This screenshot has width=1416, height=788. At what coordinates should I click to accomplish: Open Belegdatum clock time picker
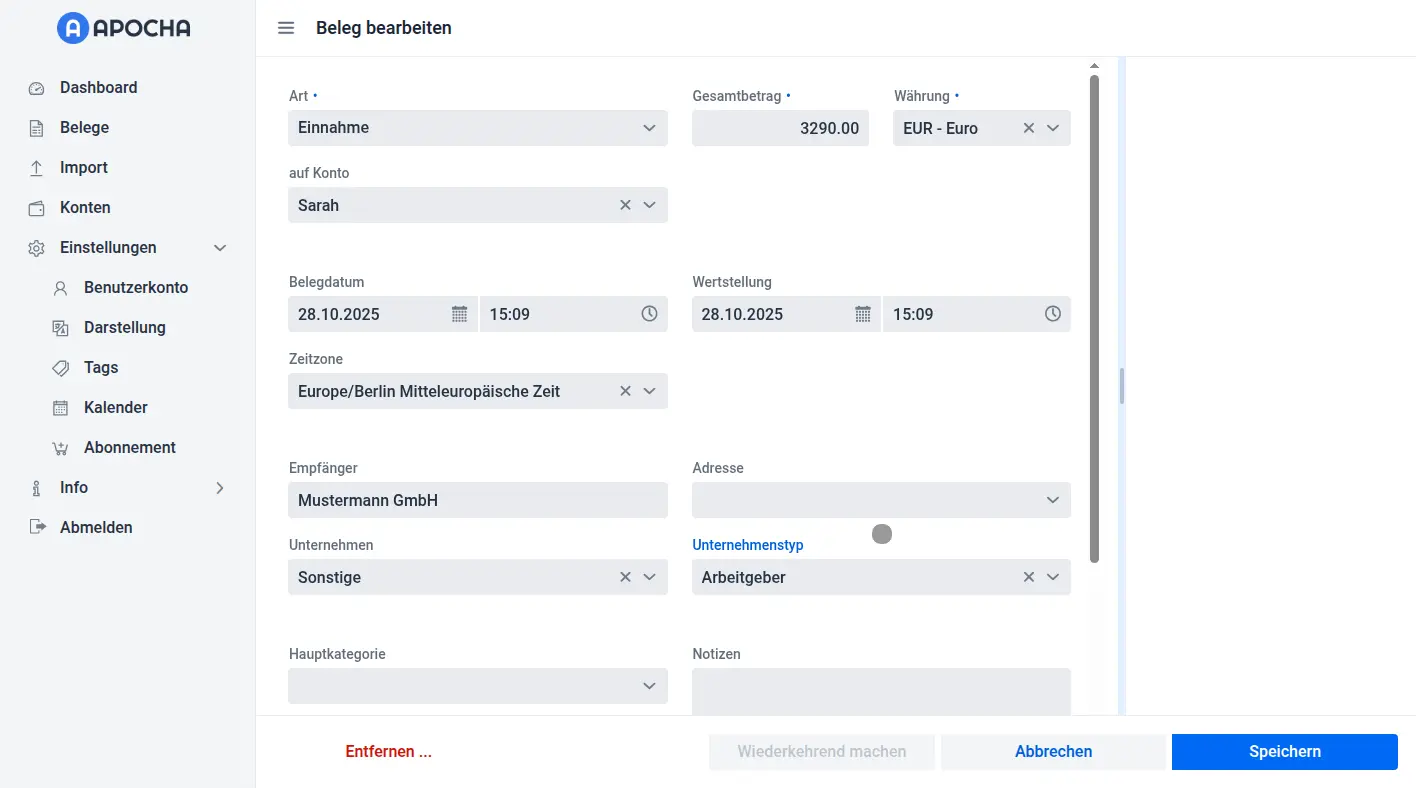click(x=649, y=314)
